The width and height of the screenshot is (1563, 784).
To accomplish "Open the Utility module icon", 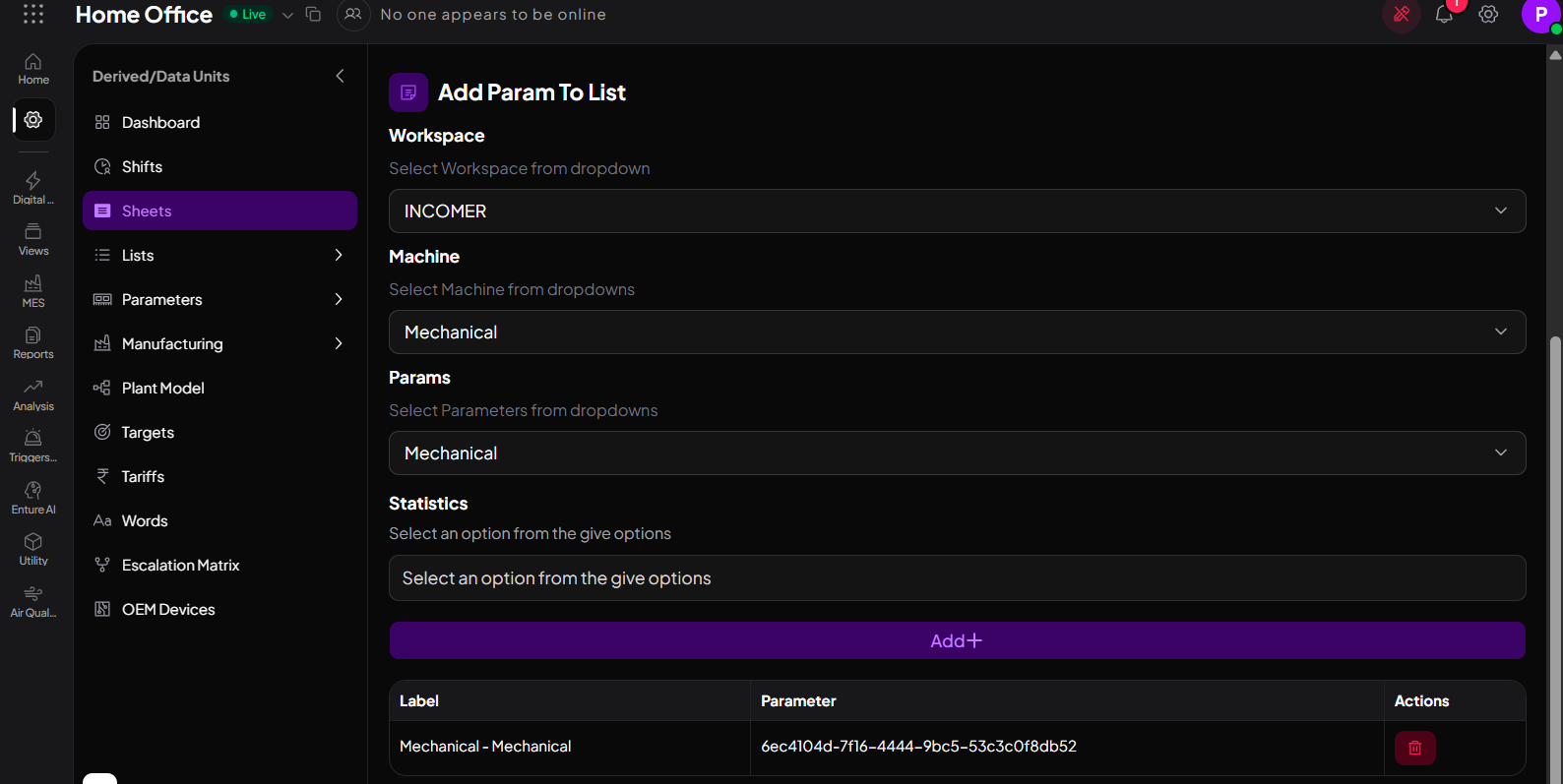I will (x=33, y=550).
